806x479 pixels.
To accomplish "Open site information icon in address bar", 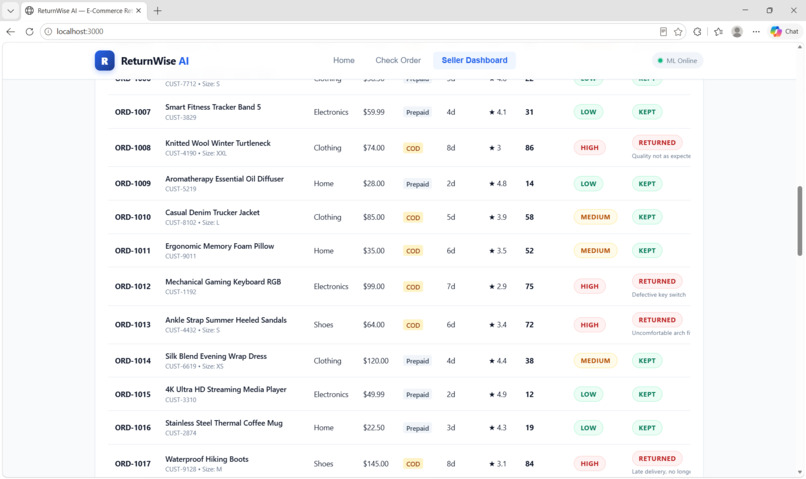I will tap(48, 31).
